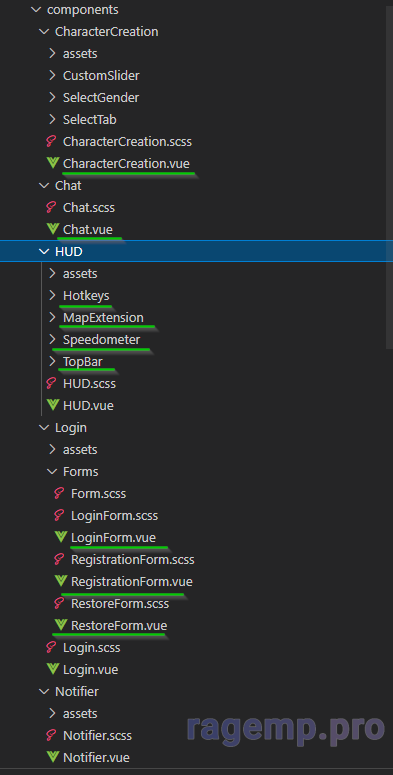Open the HUD.vue file
Image resolution: width=393 pixels, height=775 pixels.
coord(88,406)
